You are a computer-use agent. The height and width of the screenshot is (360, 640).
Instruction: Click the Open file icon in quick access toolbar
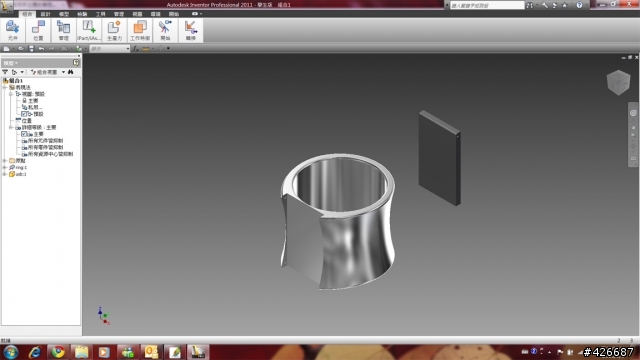coord(20,49)
